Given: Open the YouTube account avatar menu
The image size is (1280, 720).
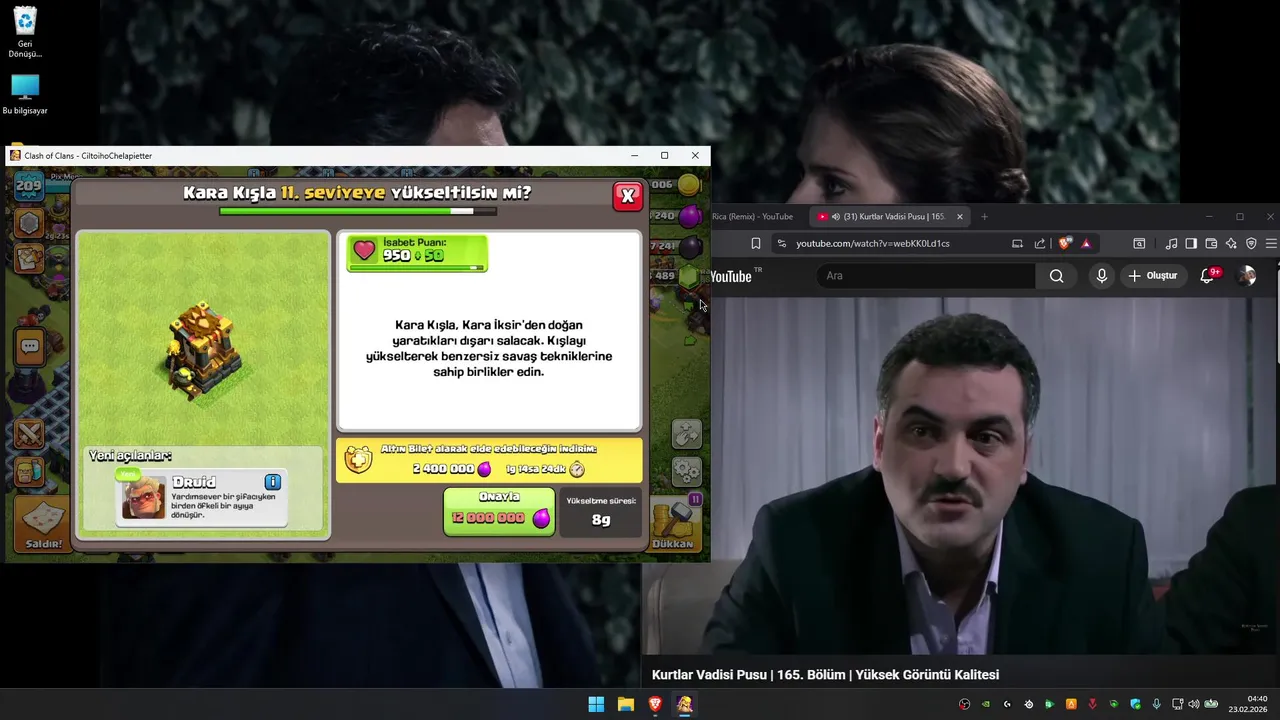Looking at the screenshot, I should click(1246, 276).
